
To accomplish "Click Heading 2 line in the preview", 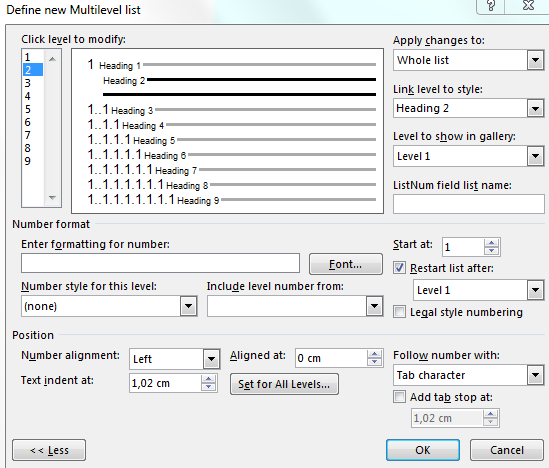I will [x=239, y=80].
